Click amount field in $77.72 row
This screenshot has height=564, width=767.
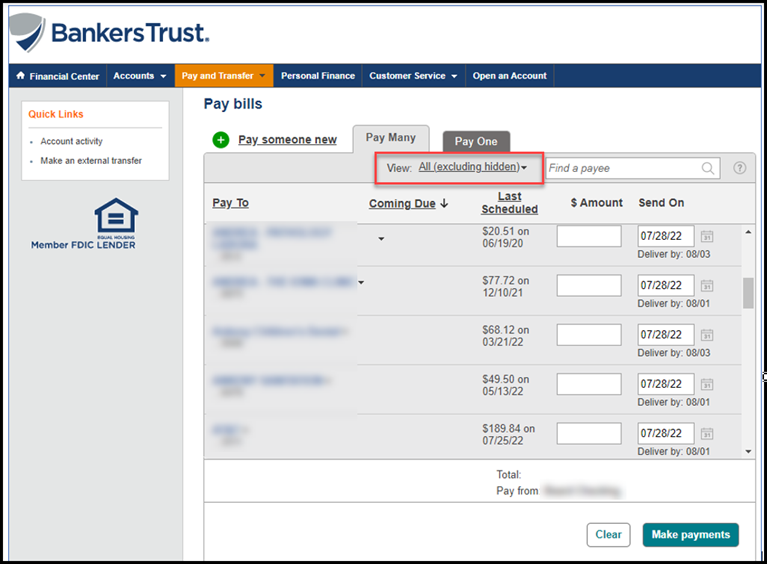pos(589,286)
